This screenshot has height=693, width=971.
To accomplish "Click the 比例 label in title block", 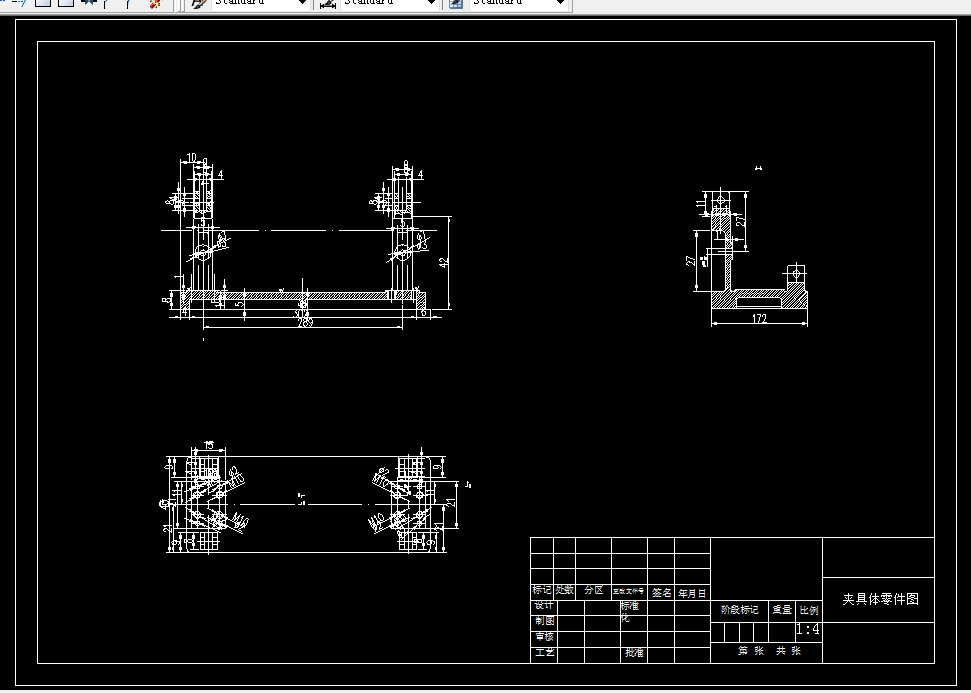I will (809, 610).
